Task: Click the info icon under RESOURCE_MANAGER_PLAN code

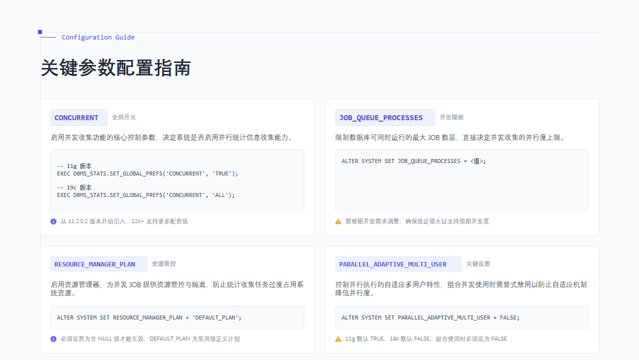Action: pyautogui.click(x=53, y=339)
